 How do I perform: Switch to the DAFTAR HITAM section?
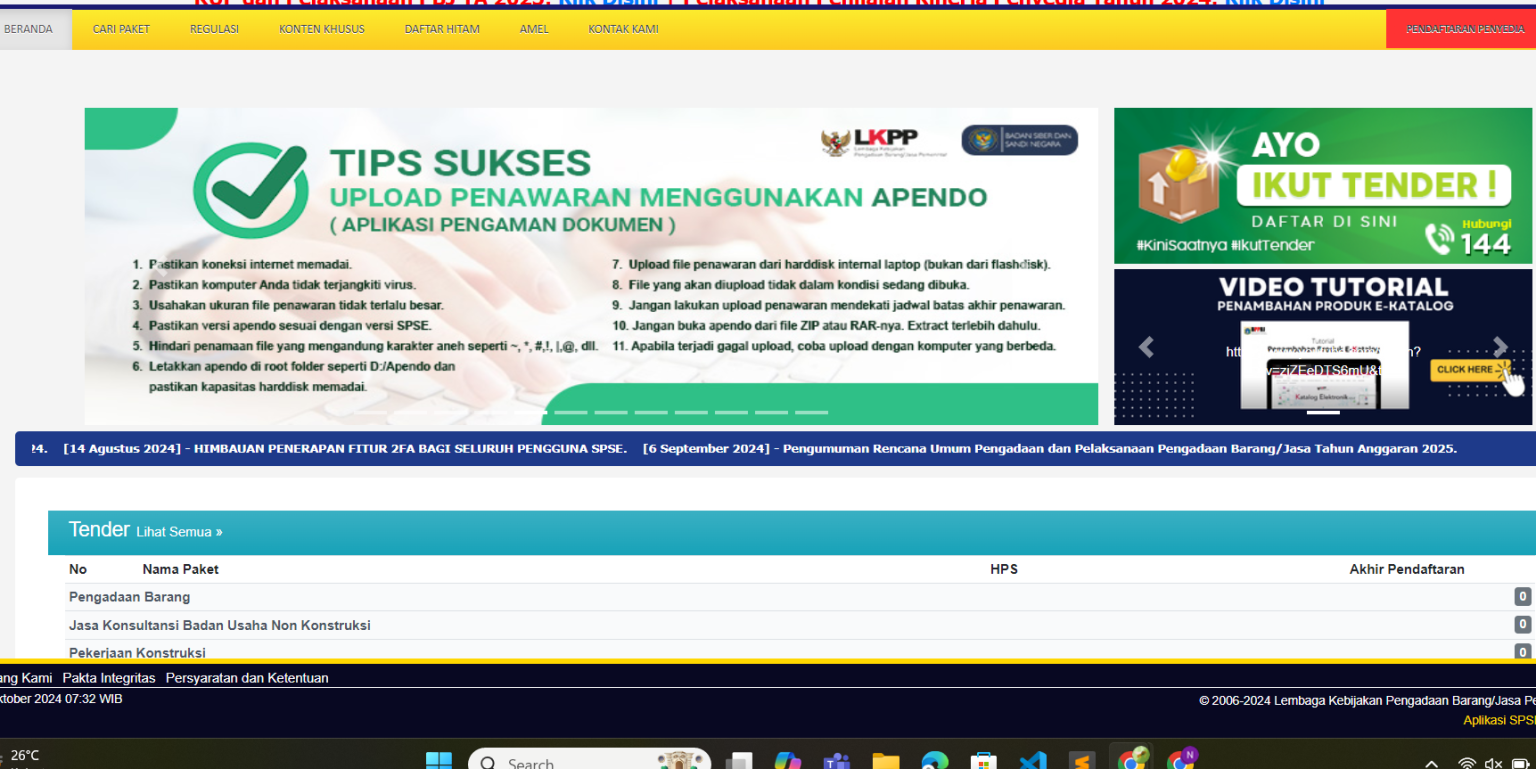pyautogui.click(x=442, y=29)
